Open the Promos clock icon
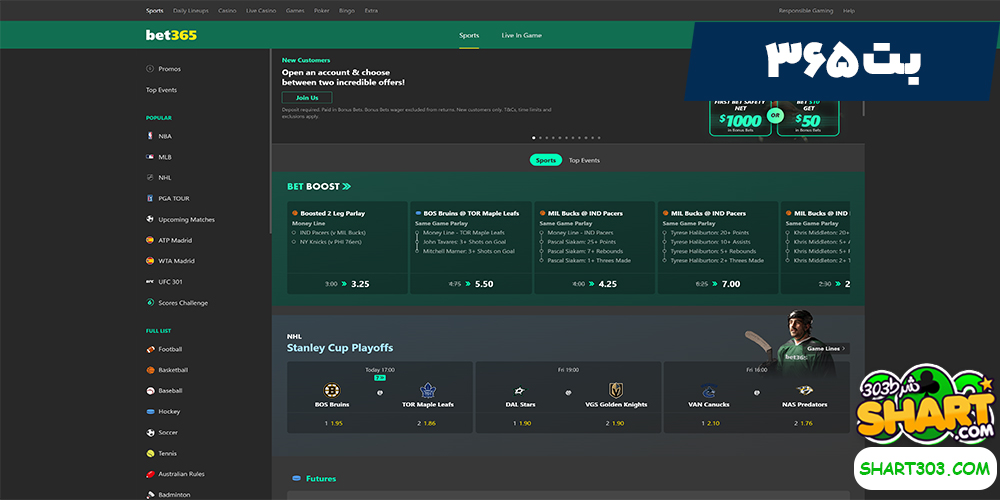Image resolution: width=1000 pixels, height=500 pixels. point(150,68)
